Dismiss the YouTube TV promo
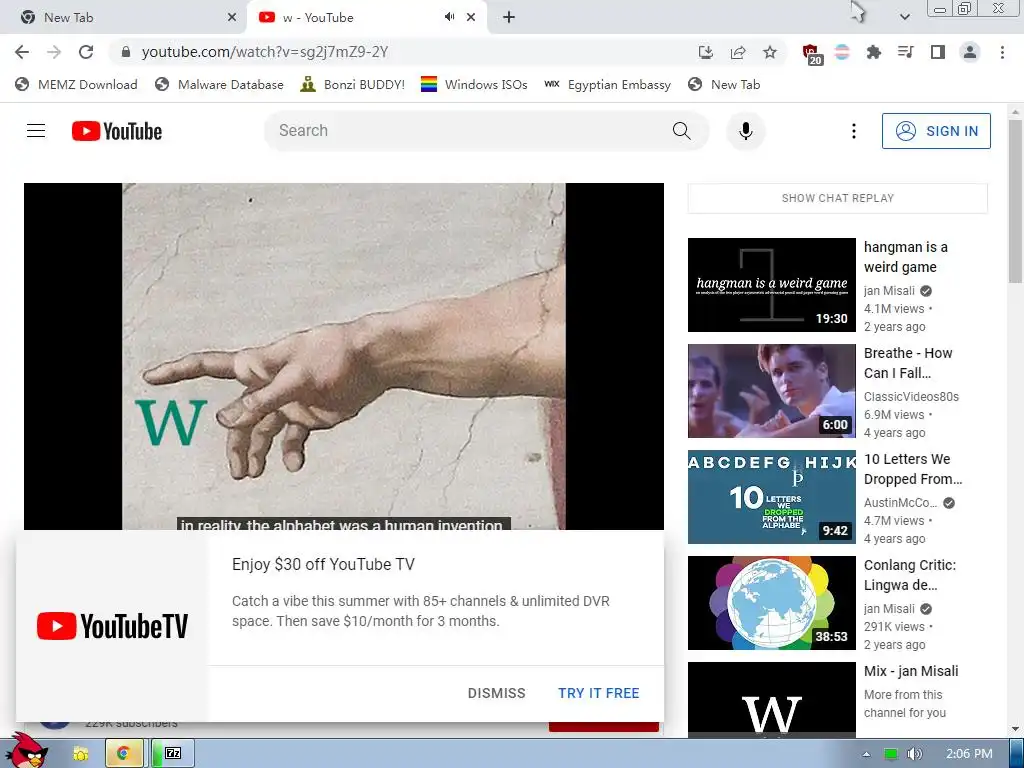 496,693
